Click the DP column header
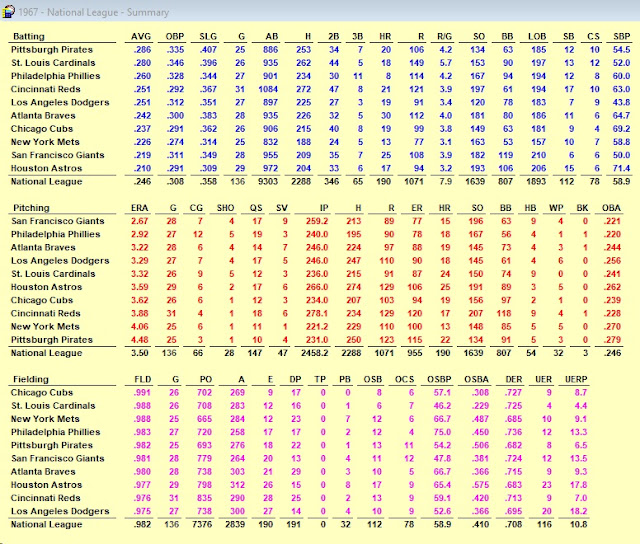Viewport: 640px width, 544px height. coord(295,379)
